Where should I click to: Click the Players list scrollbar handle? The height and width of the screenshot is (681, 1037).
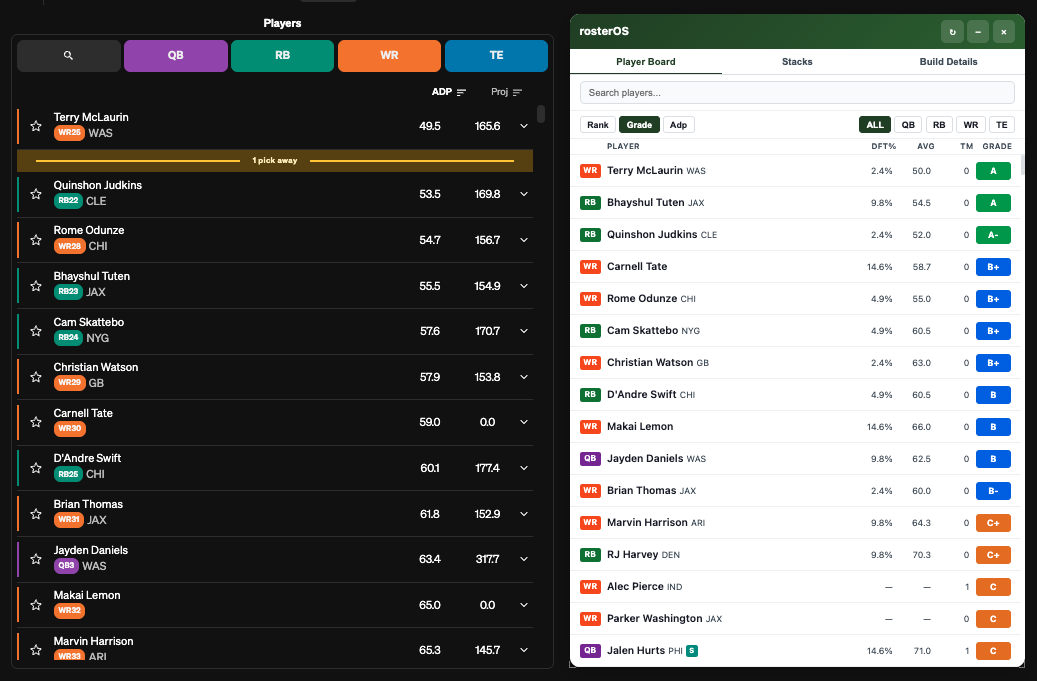click(541, 114)
